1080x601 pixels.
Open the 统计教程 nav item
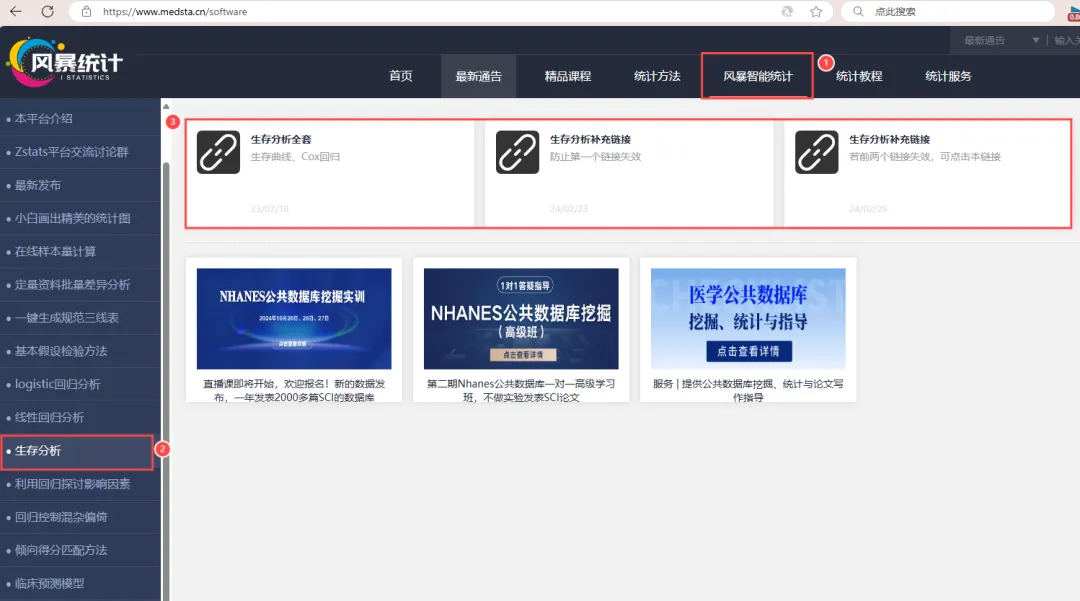(859, 76)
